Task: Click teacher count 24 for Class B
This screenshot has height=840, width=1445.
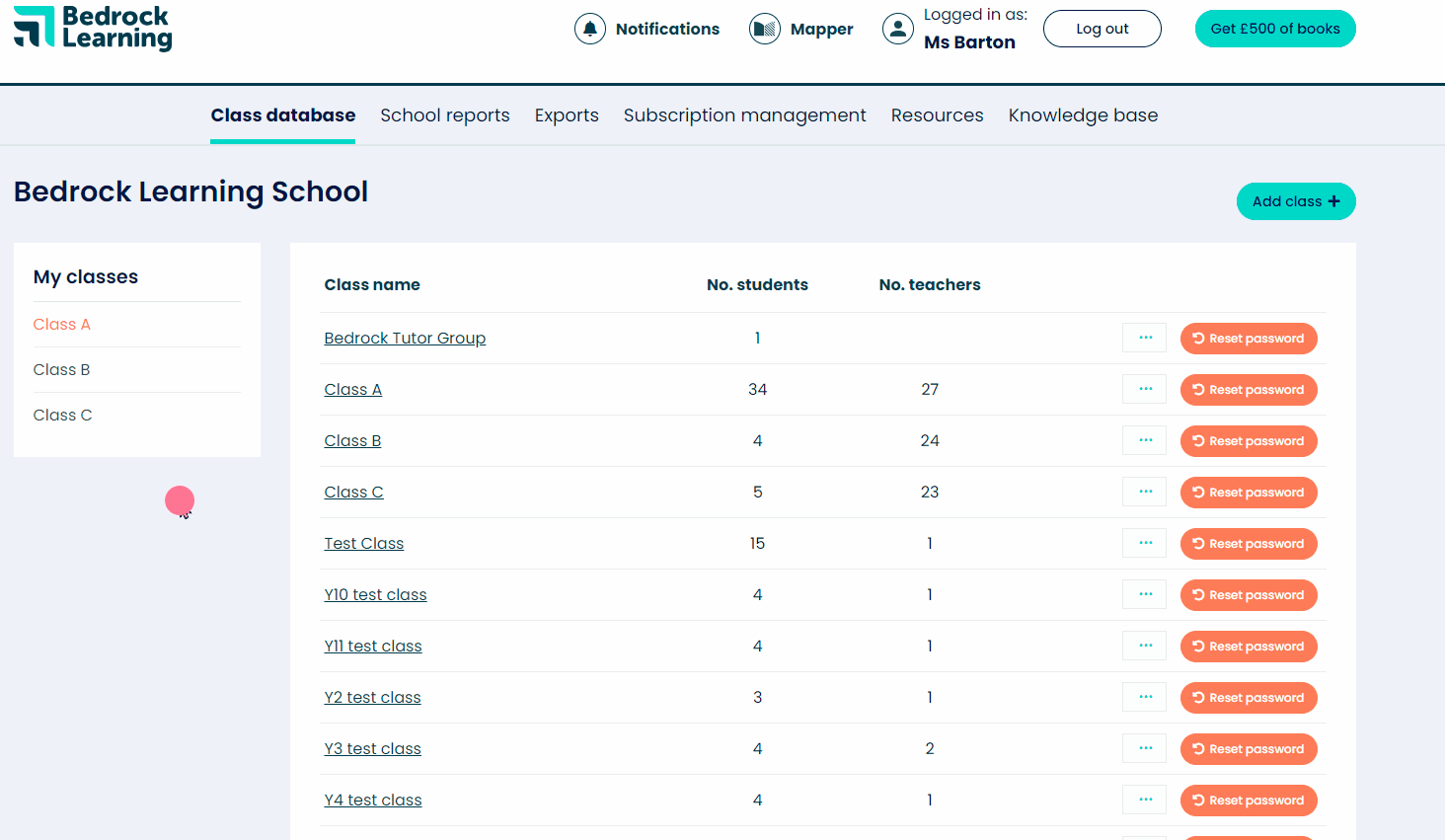Action: tap(930, 441)
